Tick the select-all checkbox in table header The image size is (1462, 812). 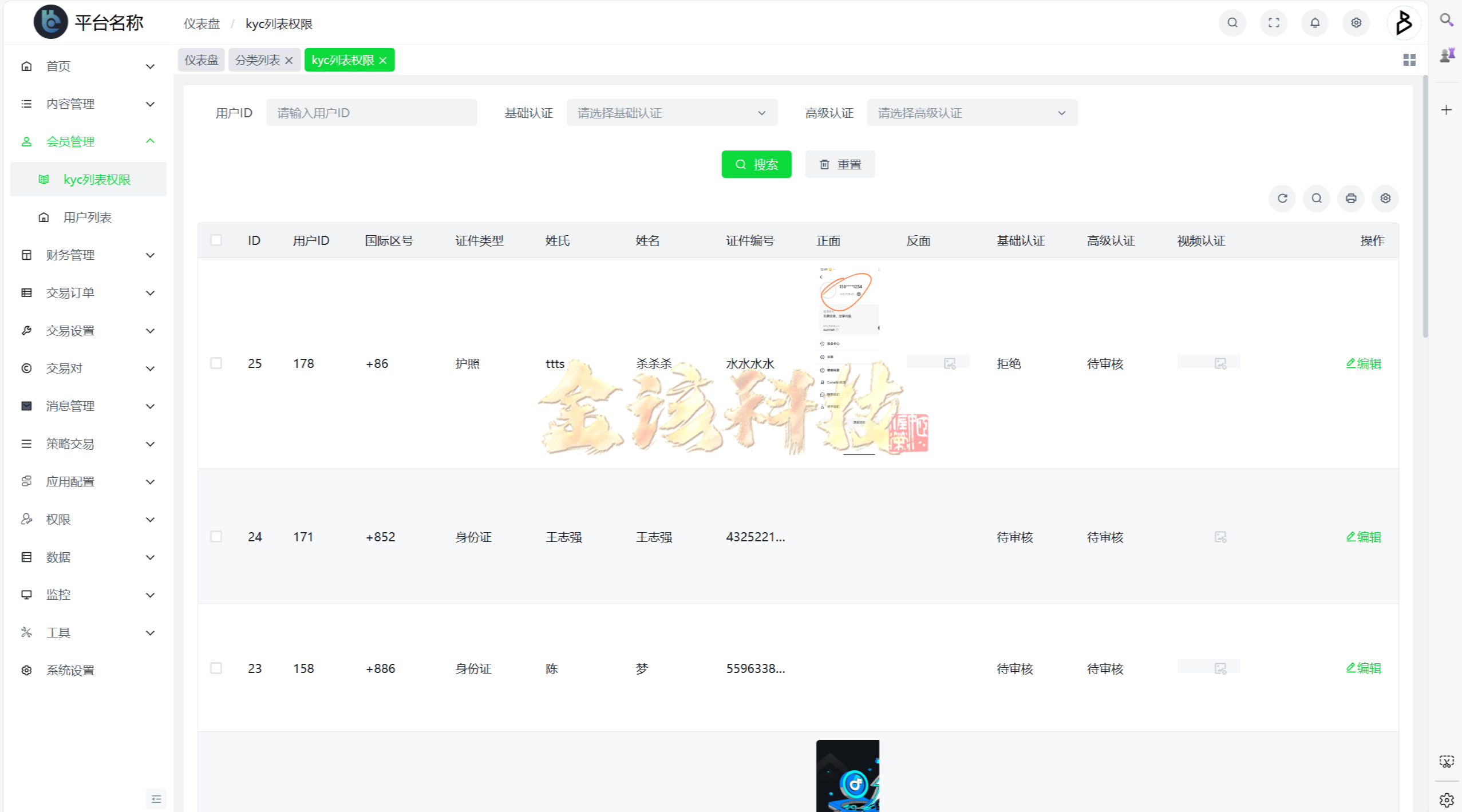pos(216,240)
